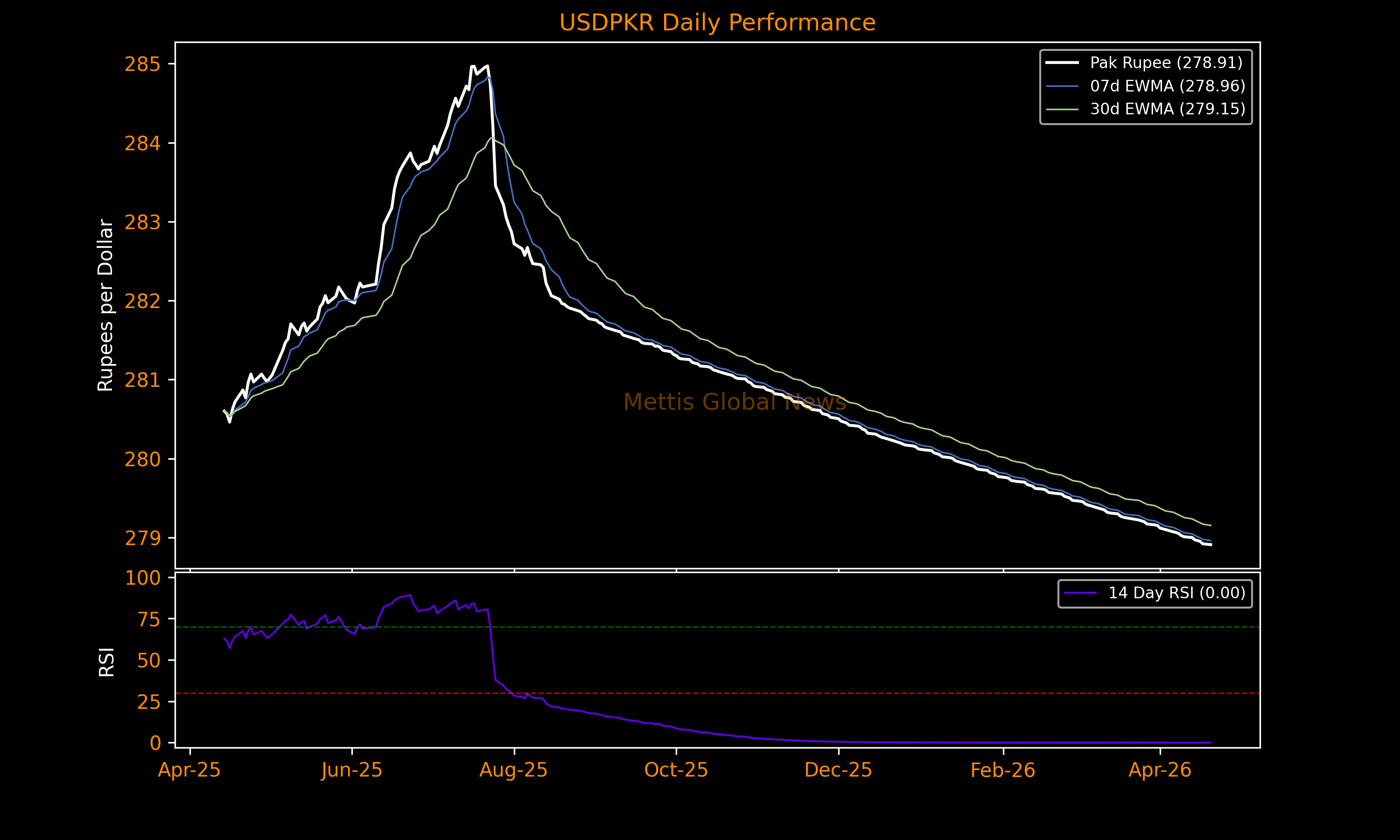The width and height of the screenshot is (1400, 840).
Task: Click the Feb-26 x-axis label
Action: pyautogui.click(x=1002, y=770)
